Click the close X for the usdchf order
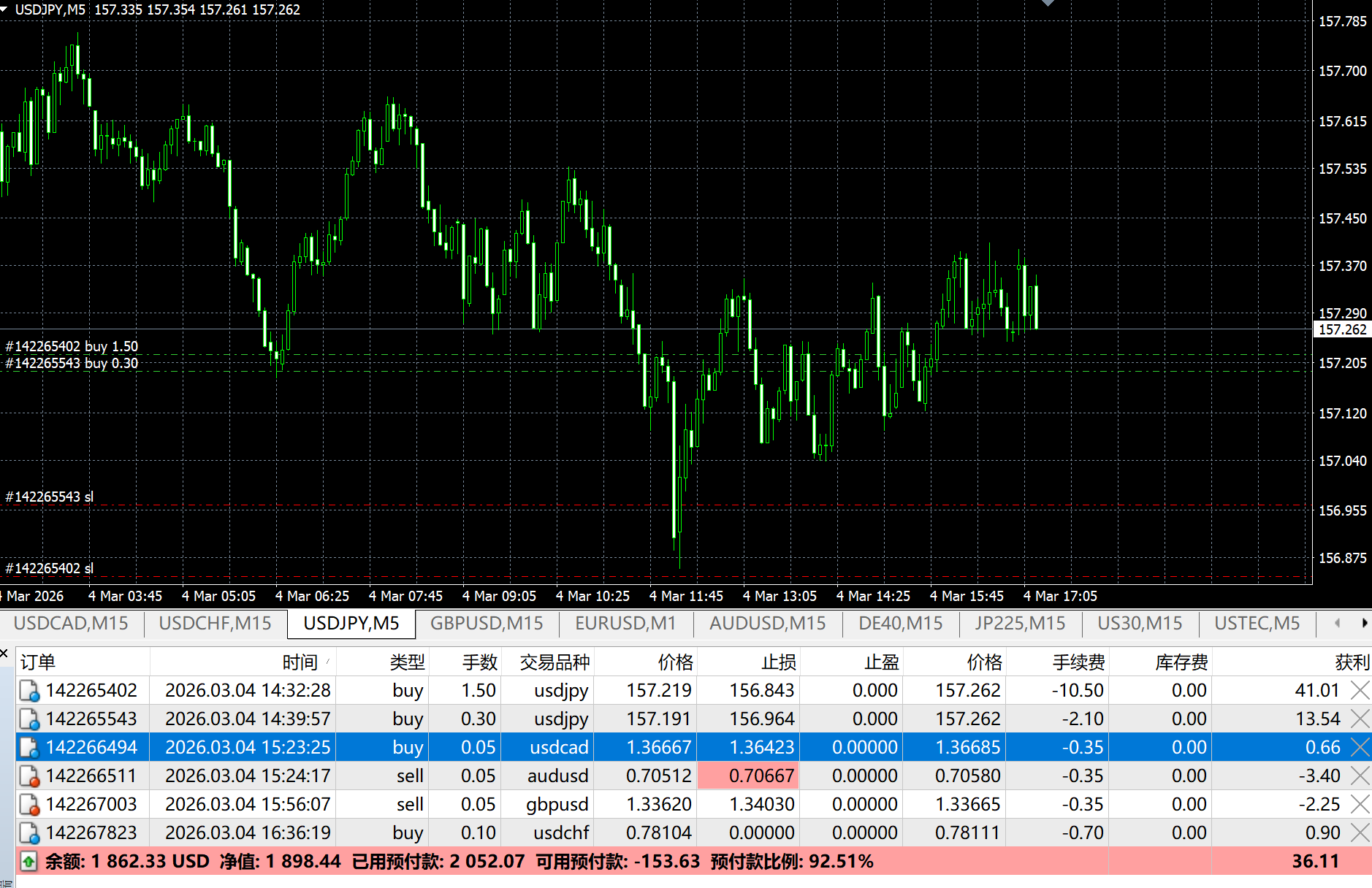 click(x=1359, y=832)
